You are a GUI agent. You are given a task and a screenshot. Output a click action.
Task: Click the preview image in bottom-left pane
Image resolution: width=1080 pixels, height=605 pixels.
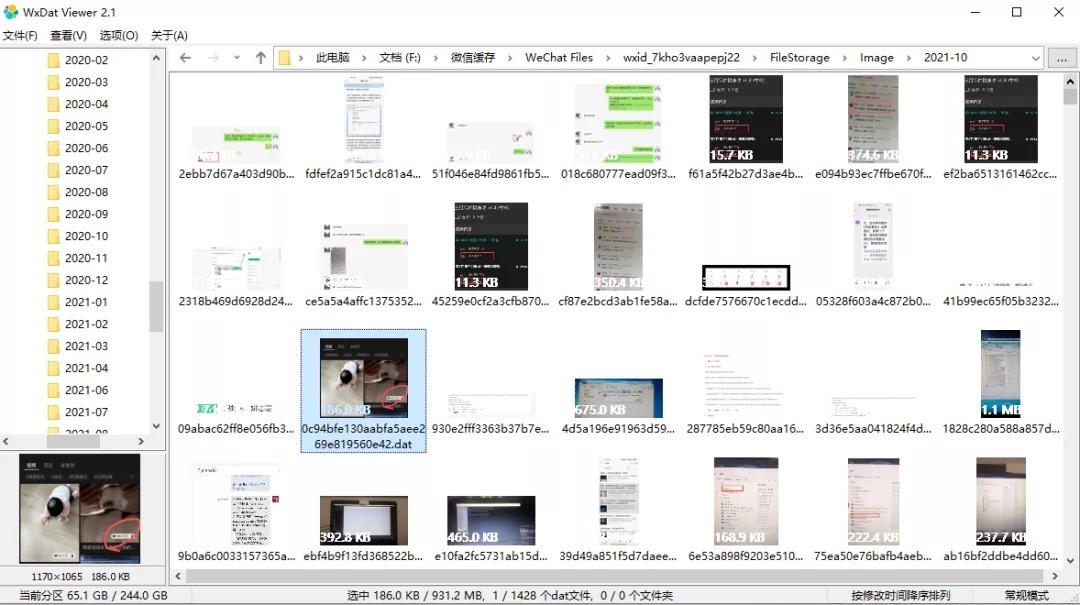[80, 510]
